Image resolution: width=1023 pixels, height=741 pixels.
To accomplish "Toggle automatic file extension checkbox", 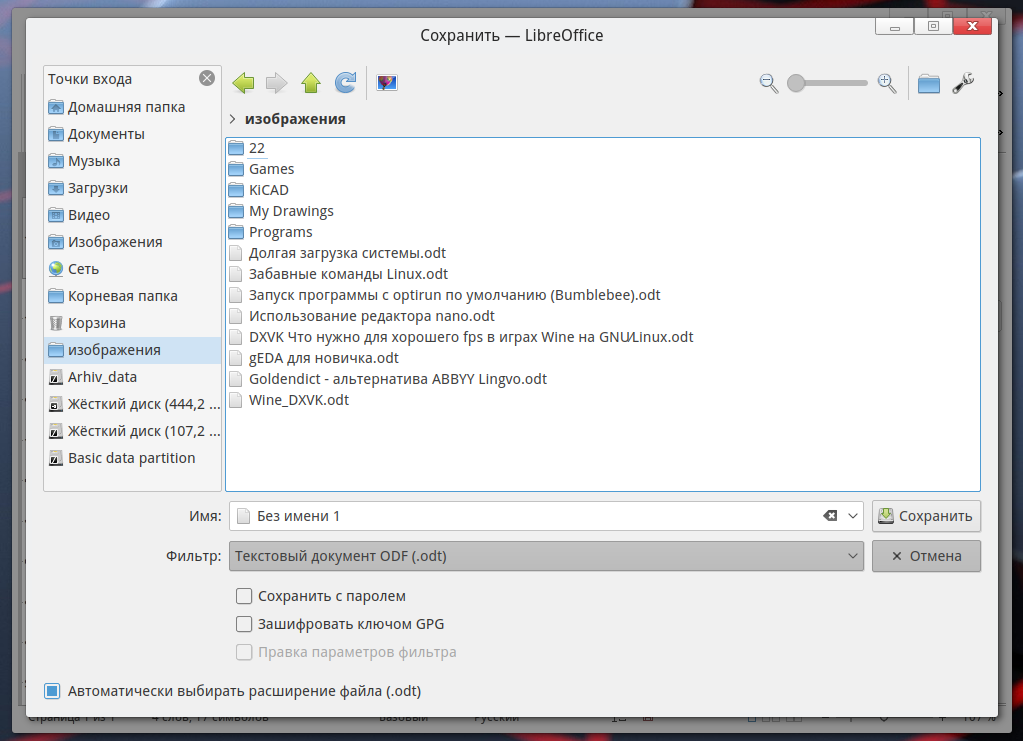I will tap(52, 691).
